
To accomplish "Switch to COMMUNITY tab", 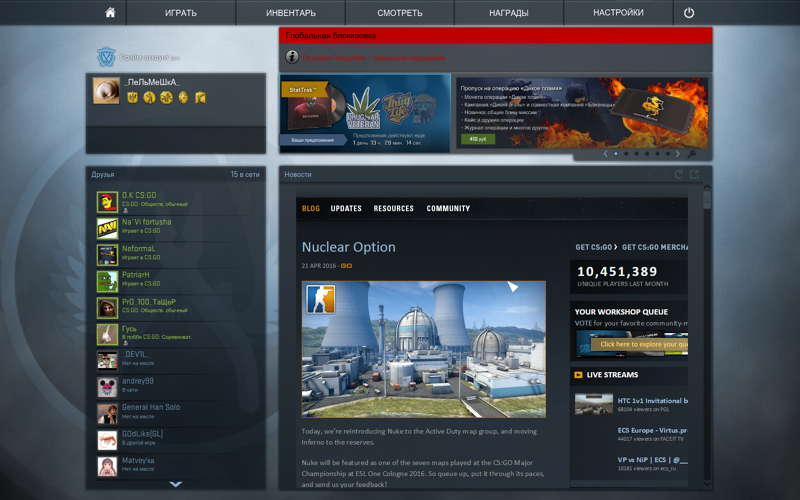I will coord(448,208).
